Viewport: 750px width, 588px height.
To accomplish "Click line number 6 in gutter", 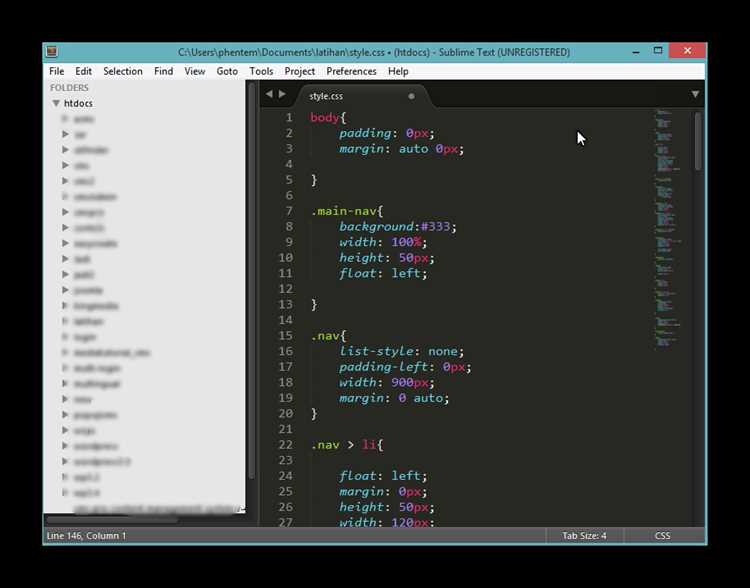I will (289, 195).
